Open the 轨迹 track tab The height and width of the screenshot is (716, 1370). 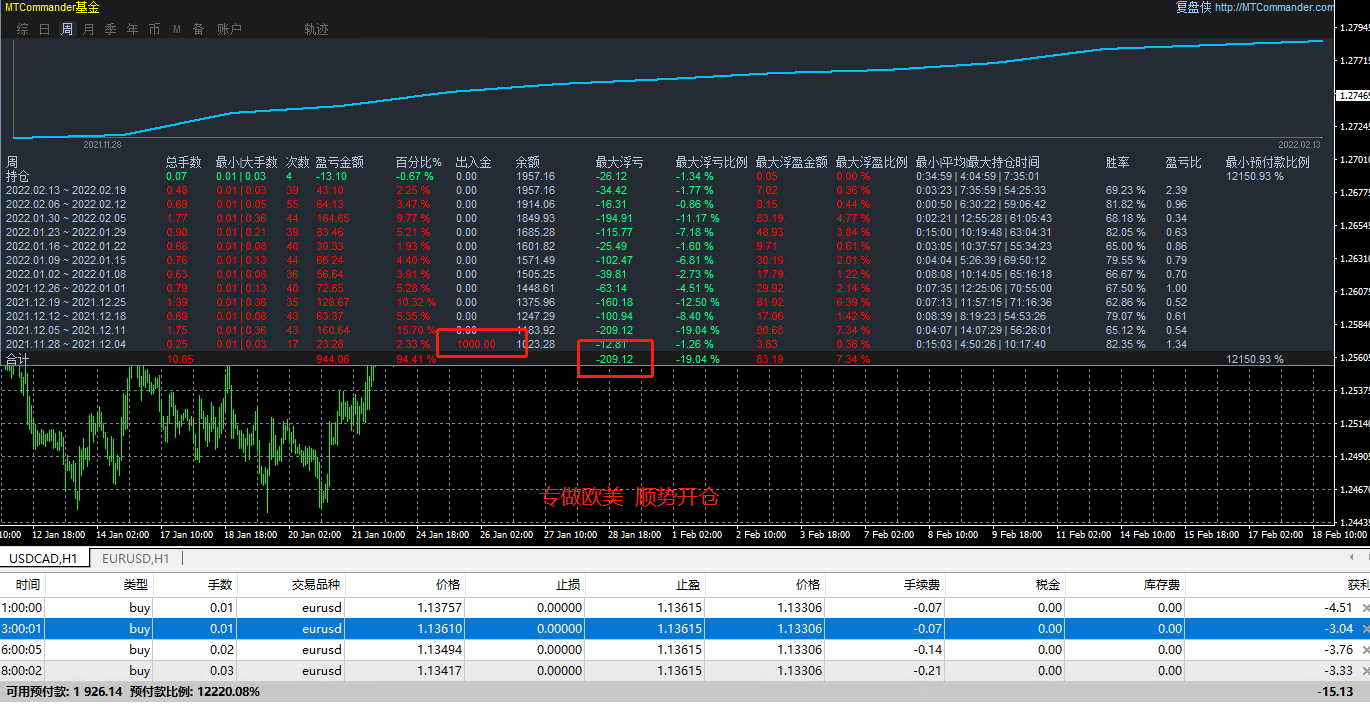click(x=316, y=29)
